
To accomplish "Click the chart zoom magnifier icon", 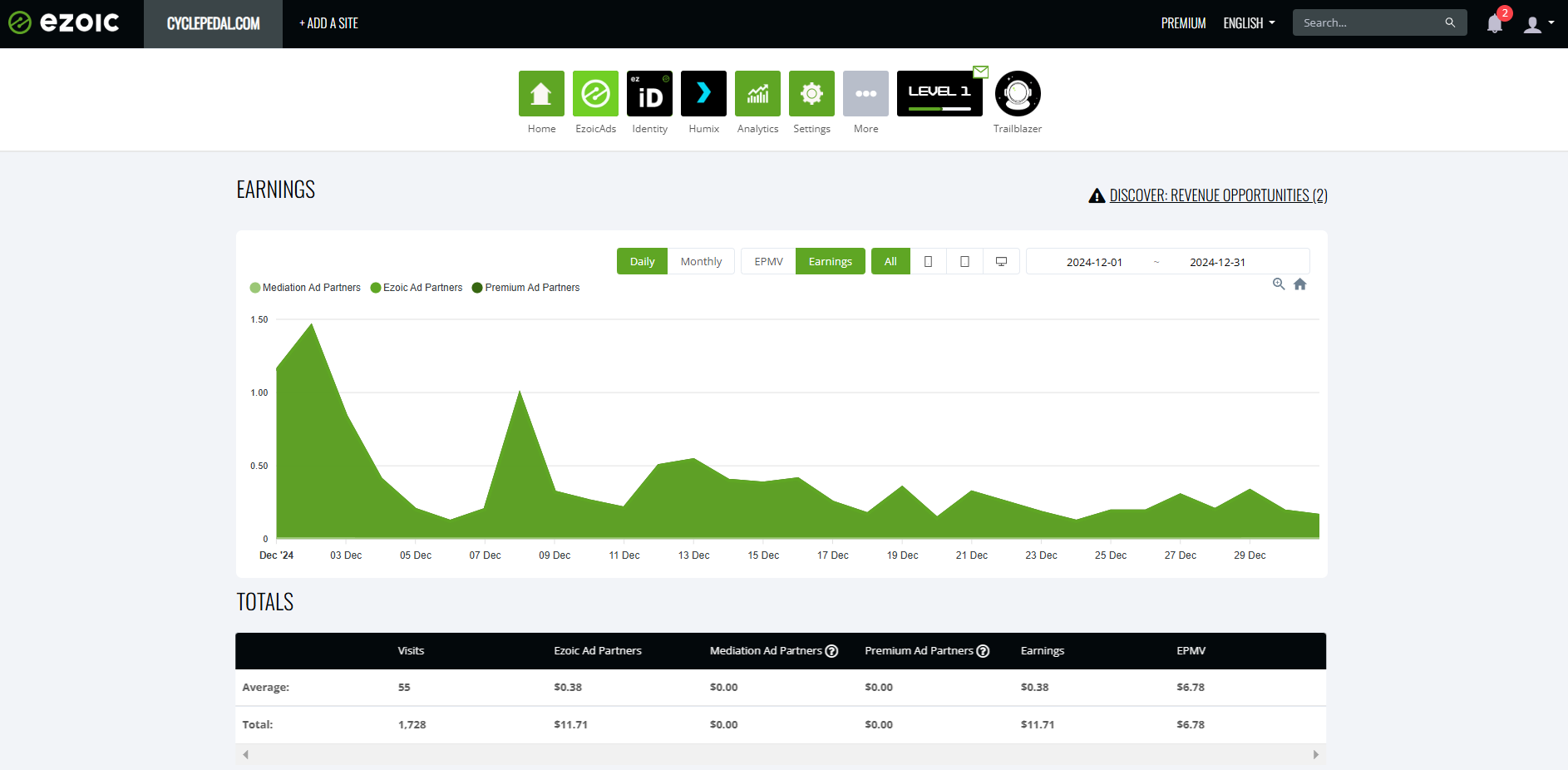I will point(1279,284).
